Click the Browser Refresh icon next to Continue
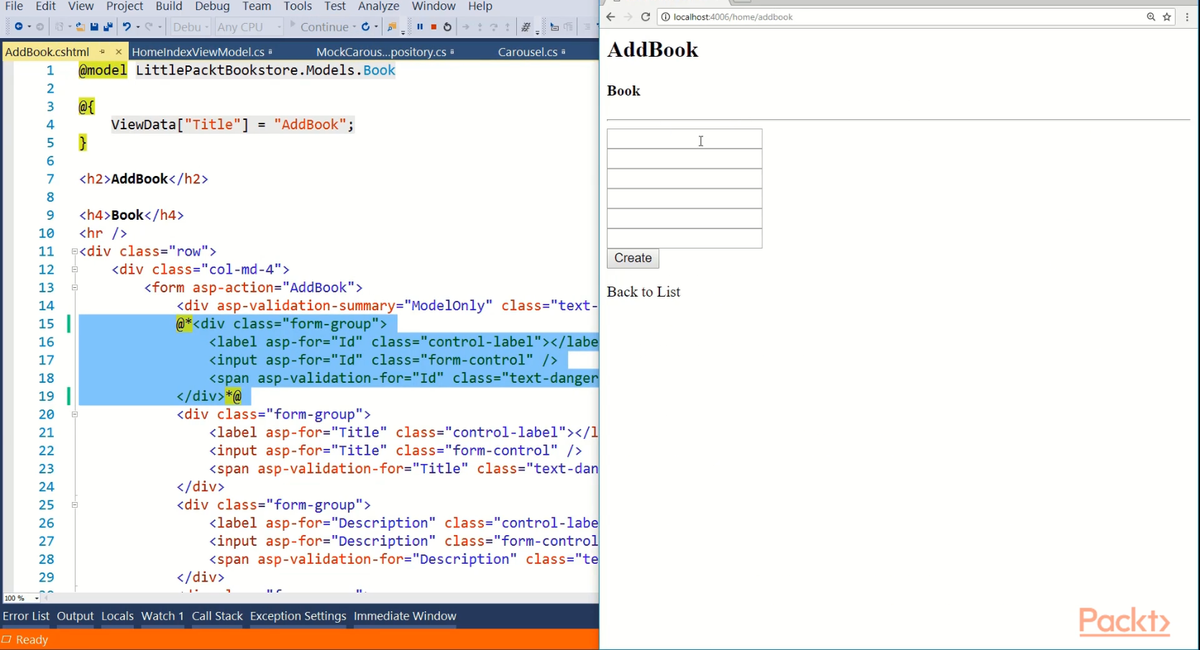1200x650 pixels. point(365,27)
